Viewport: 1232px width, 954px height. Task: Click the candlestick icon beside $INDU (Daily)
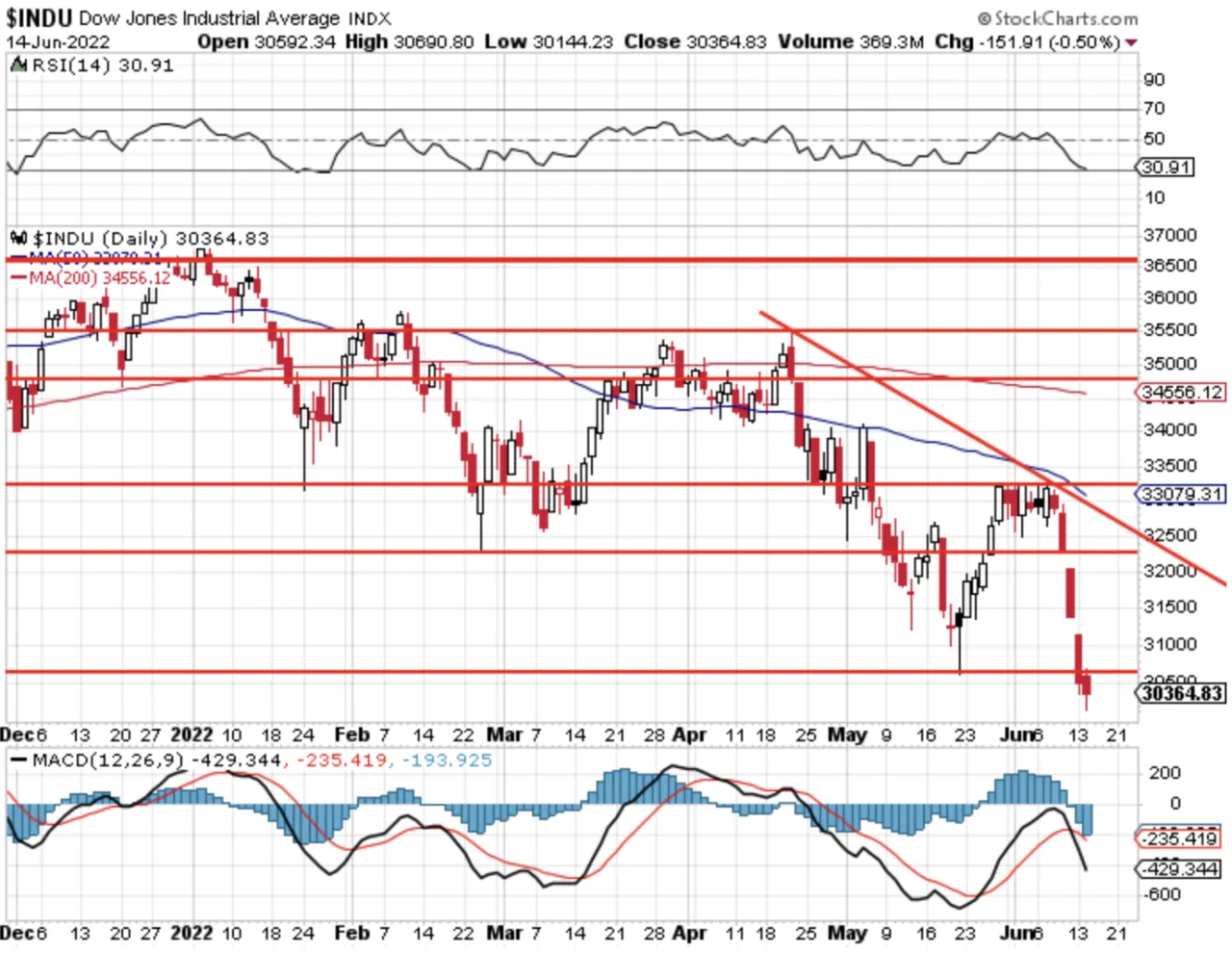(x=18, y=238)
